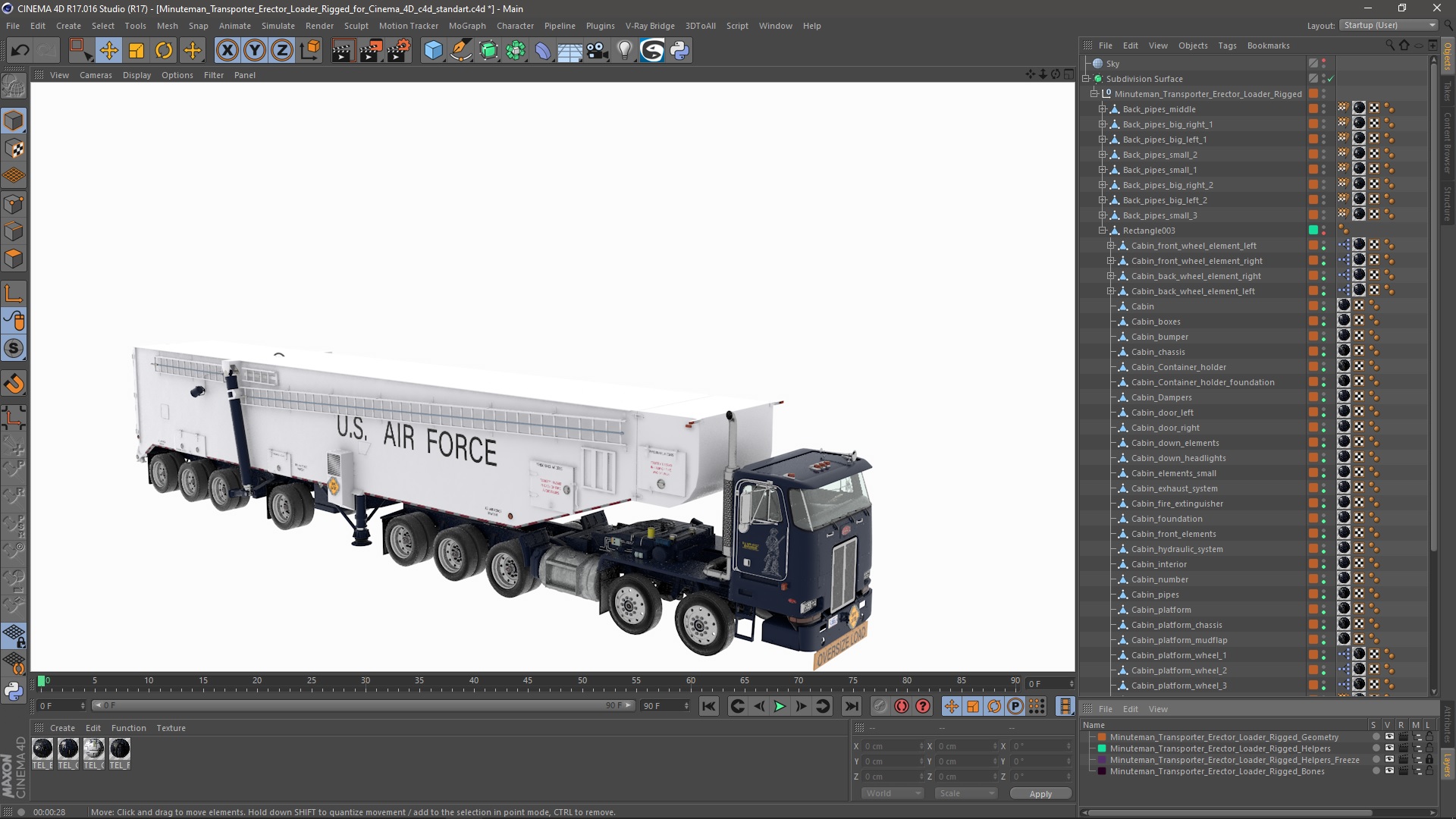Add a Floor/environment object
Viewport: 1456px width, 819px height.
(570, 51)
